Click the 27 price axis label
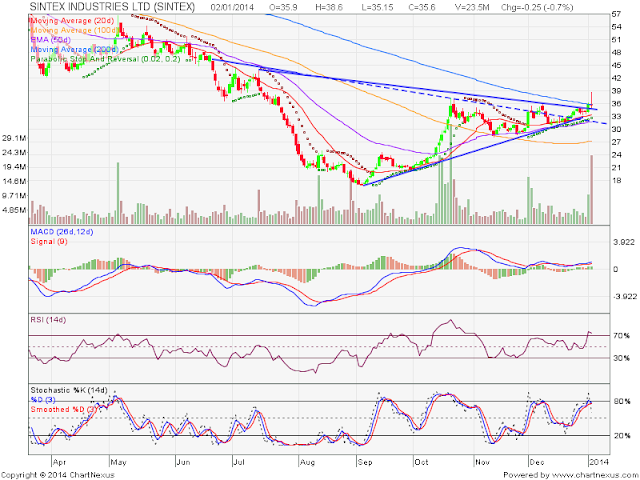The width and height of the screenshot is (640, 480). (x=616, y=142)
